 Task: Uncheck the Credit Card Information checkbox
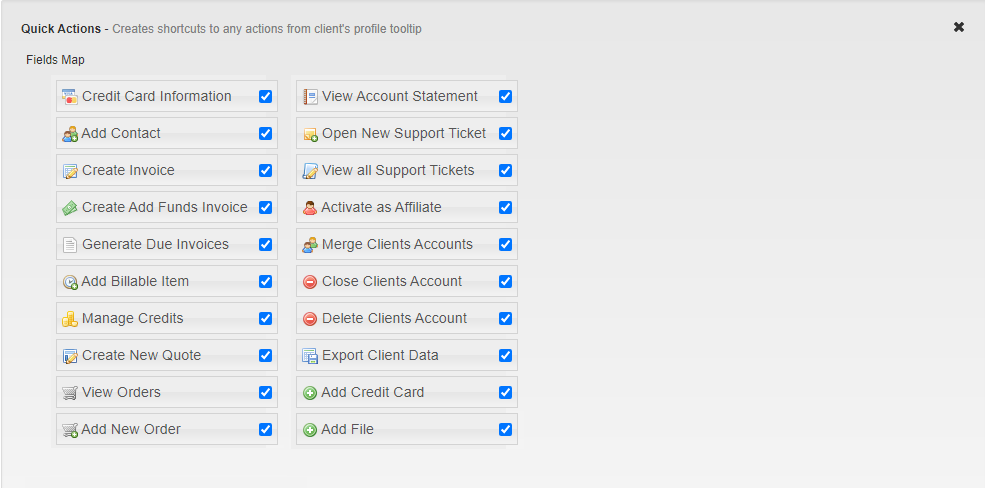point(266,96)
